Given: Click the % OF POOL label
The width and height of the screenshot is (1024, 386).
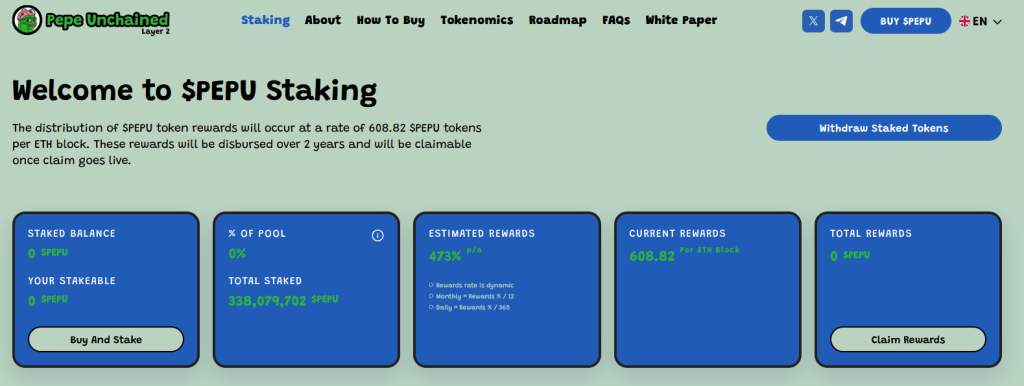Looking at the screenshot, I should (x=257, y=233).
